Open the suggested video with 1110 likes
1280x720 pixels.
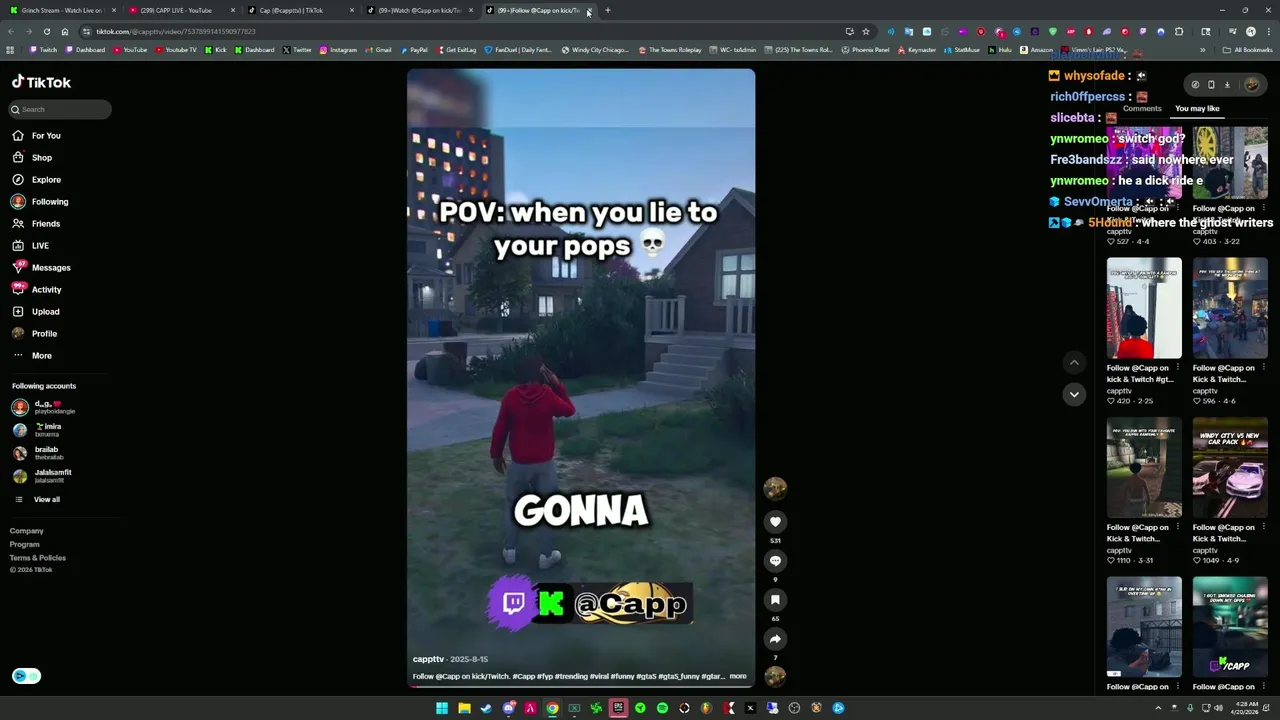tap(1144, 467)
